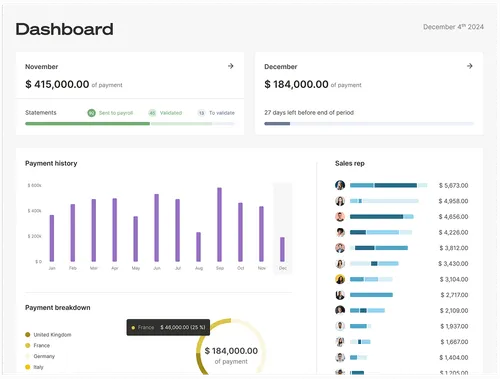The image size is (500, 379).
Task: Select the avatar of the $ 5,673.00 sales rep
Action: (x=340, y=185)
